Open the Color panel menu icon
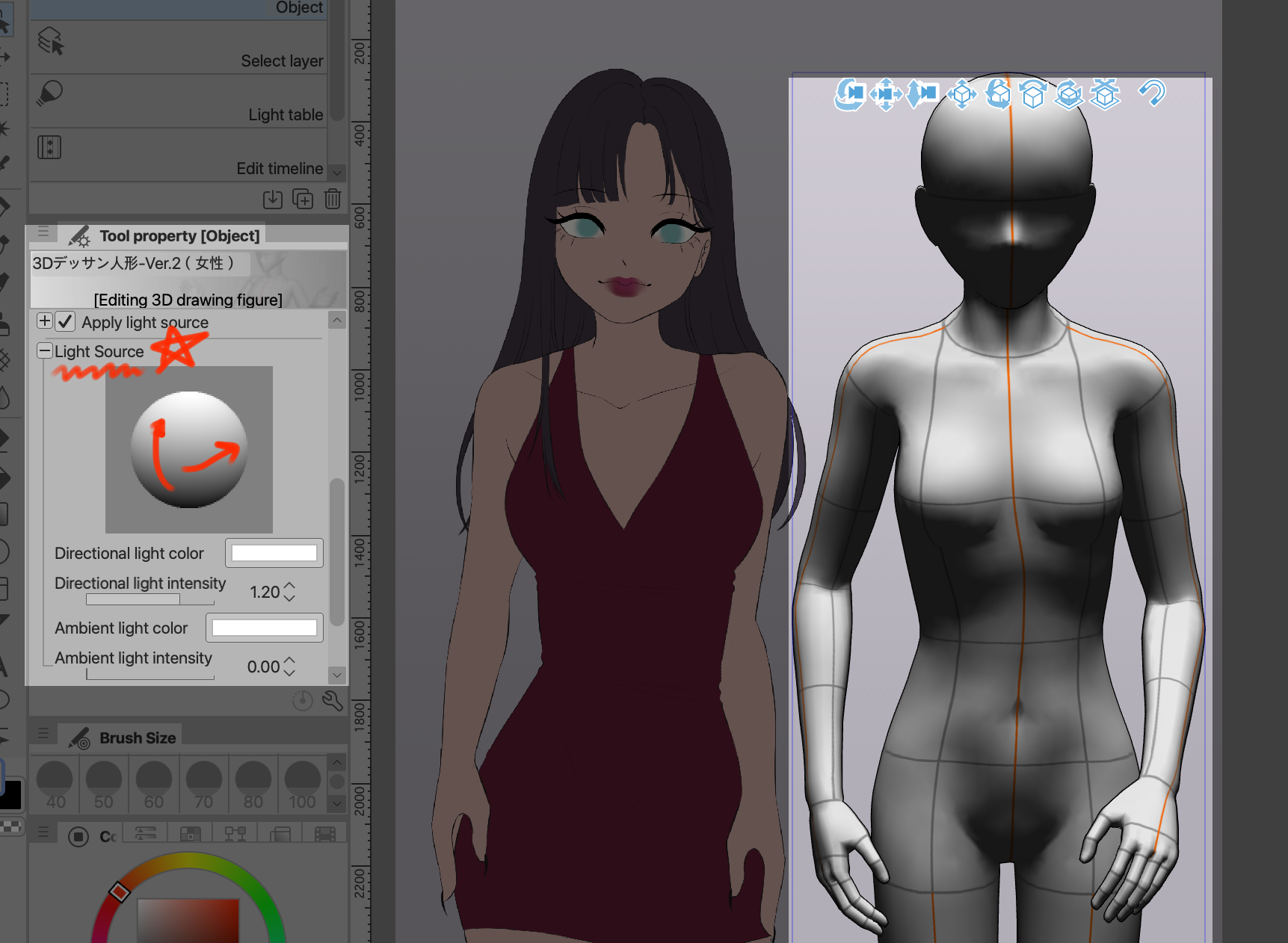The image size is (1288, 943). tap(43, 832)
